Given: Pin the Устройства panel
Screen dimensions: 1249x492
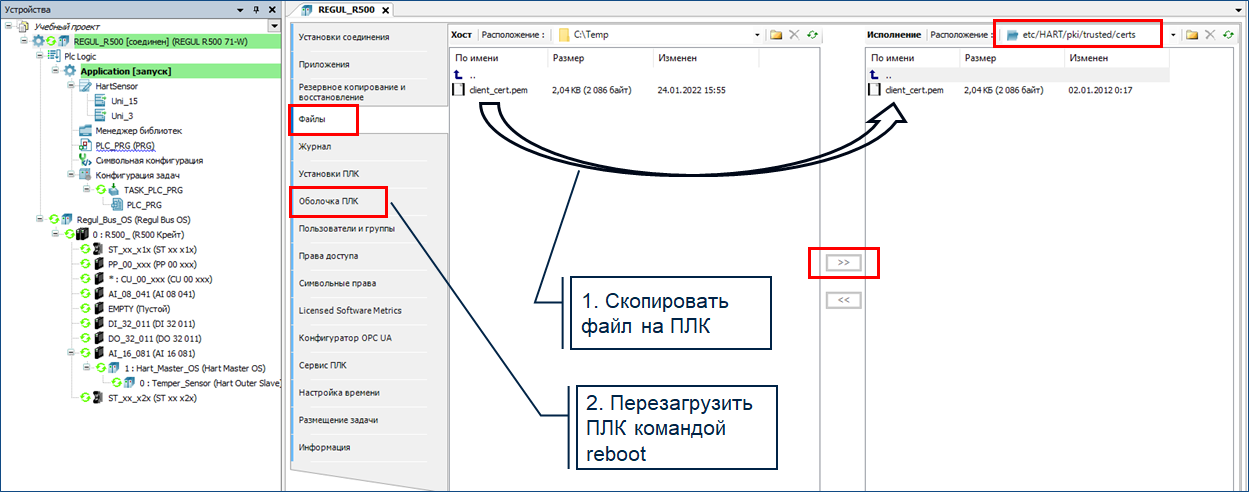Looking at the screenshot, I should click(255, 9).
